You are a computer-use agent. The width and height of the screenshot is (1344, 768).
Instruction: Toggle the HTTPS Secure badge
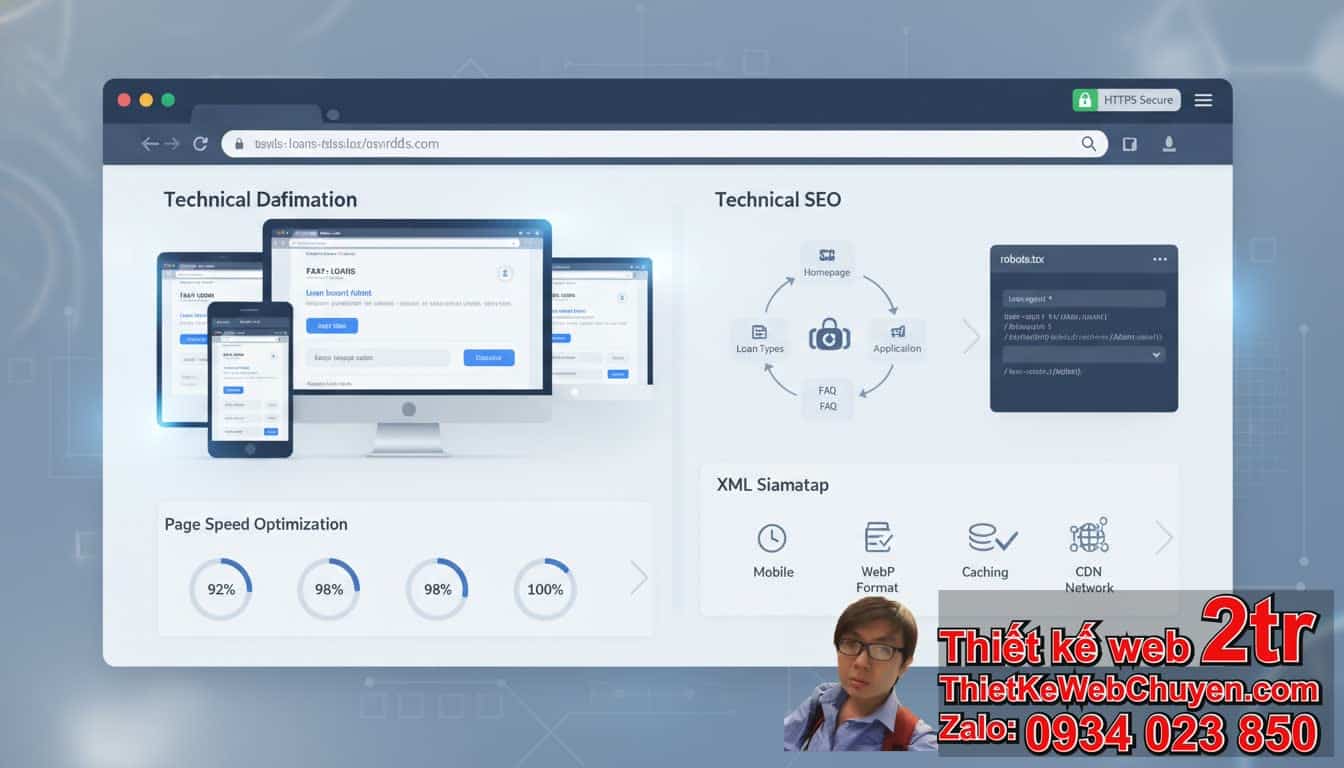(x=1126, y=100)
